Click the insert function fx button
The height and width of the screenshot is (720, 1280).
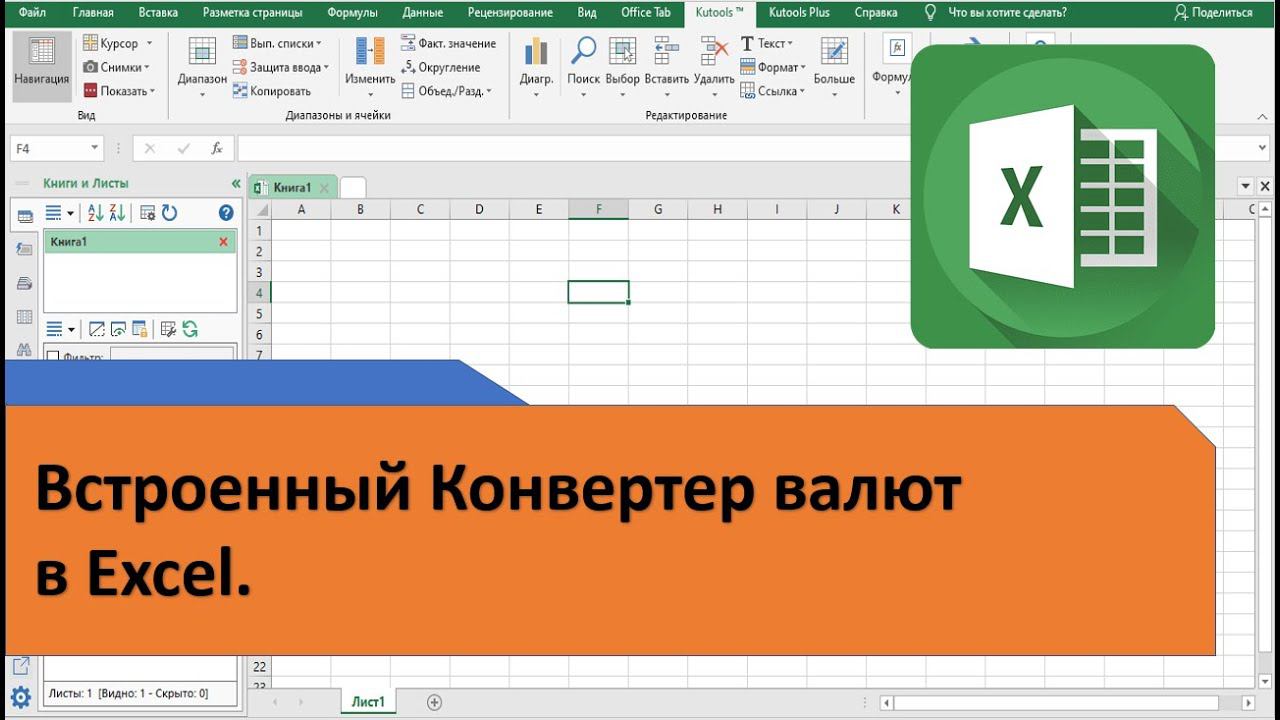tap(216, 148)
